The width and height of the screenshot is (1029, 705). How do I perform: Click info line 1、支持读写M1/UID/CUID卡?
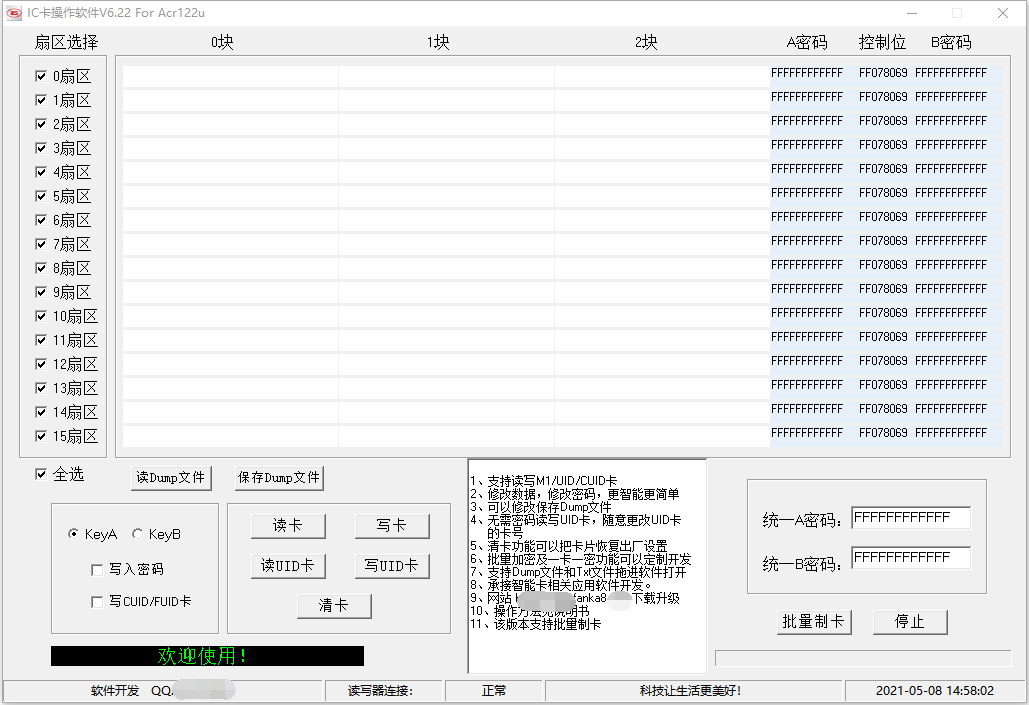[x=543, y=481]
